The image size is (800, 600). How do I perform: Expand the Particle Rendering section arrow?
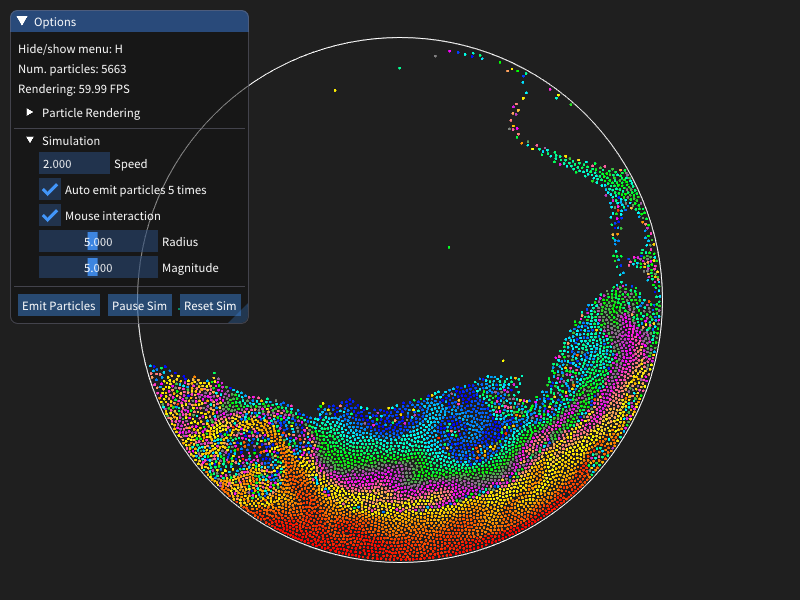pos(30,112)
